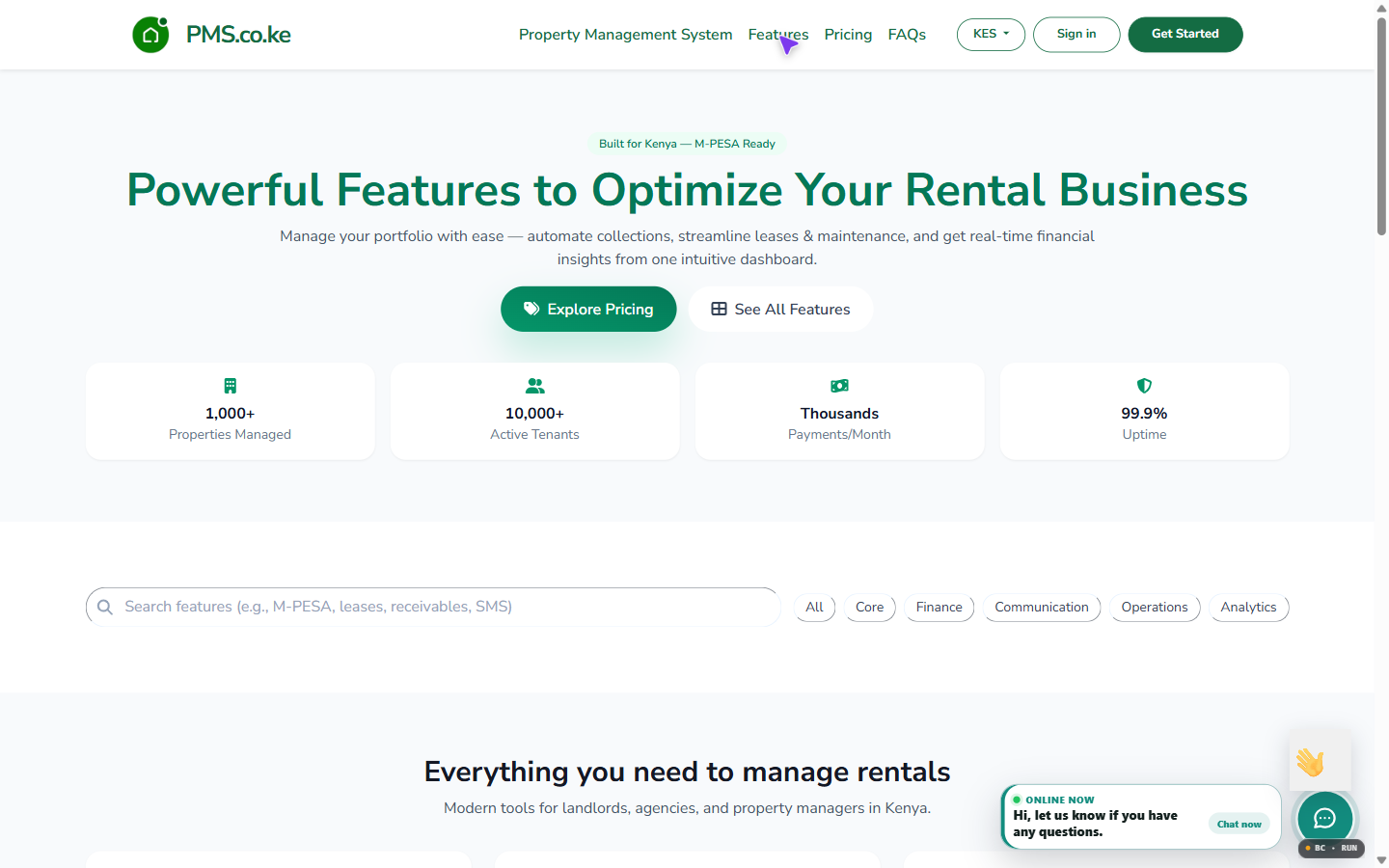
Task: Click the See All Features button
Action: click(x=780, y=309)
